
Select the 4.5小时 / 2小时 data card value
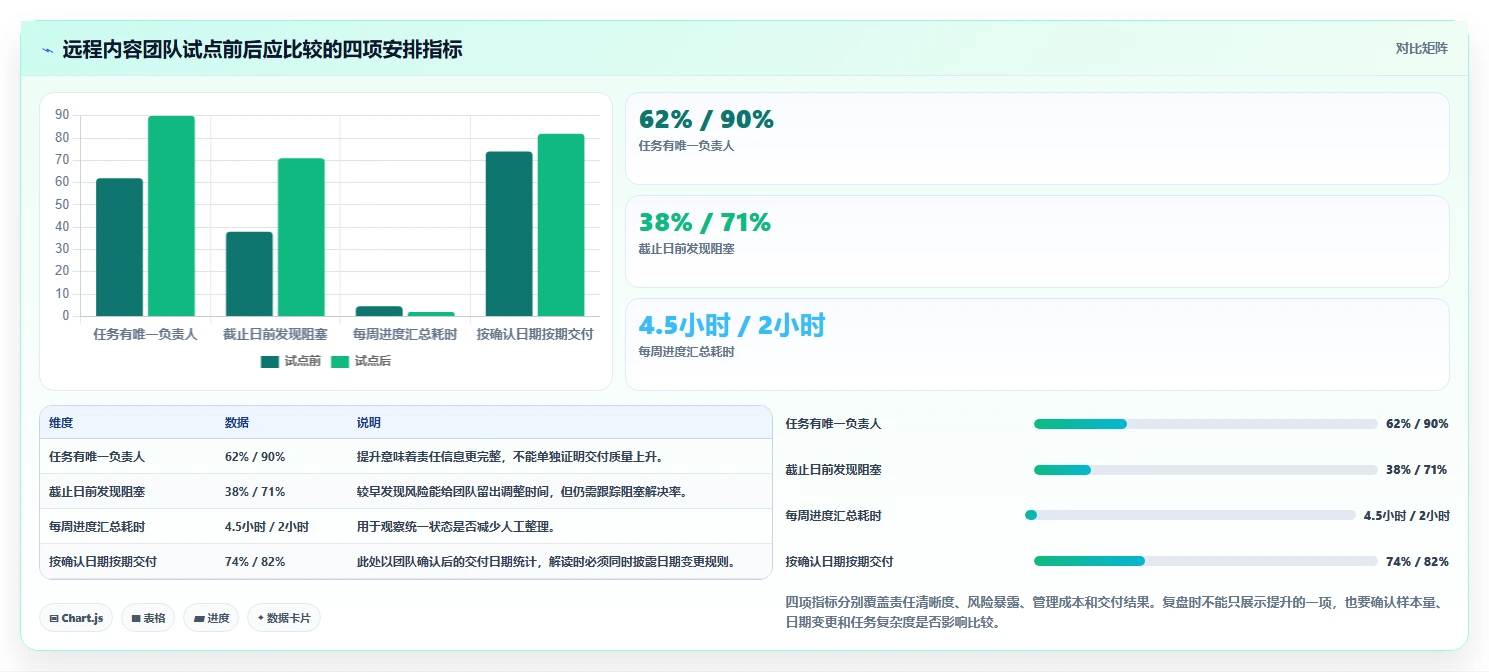pyautogui.click(x=732, y=325)
